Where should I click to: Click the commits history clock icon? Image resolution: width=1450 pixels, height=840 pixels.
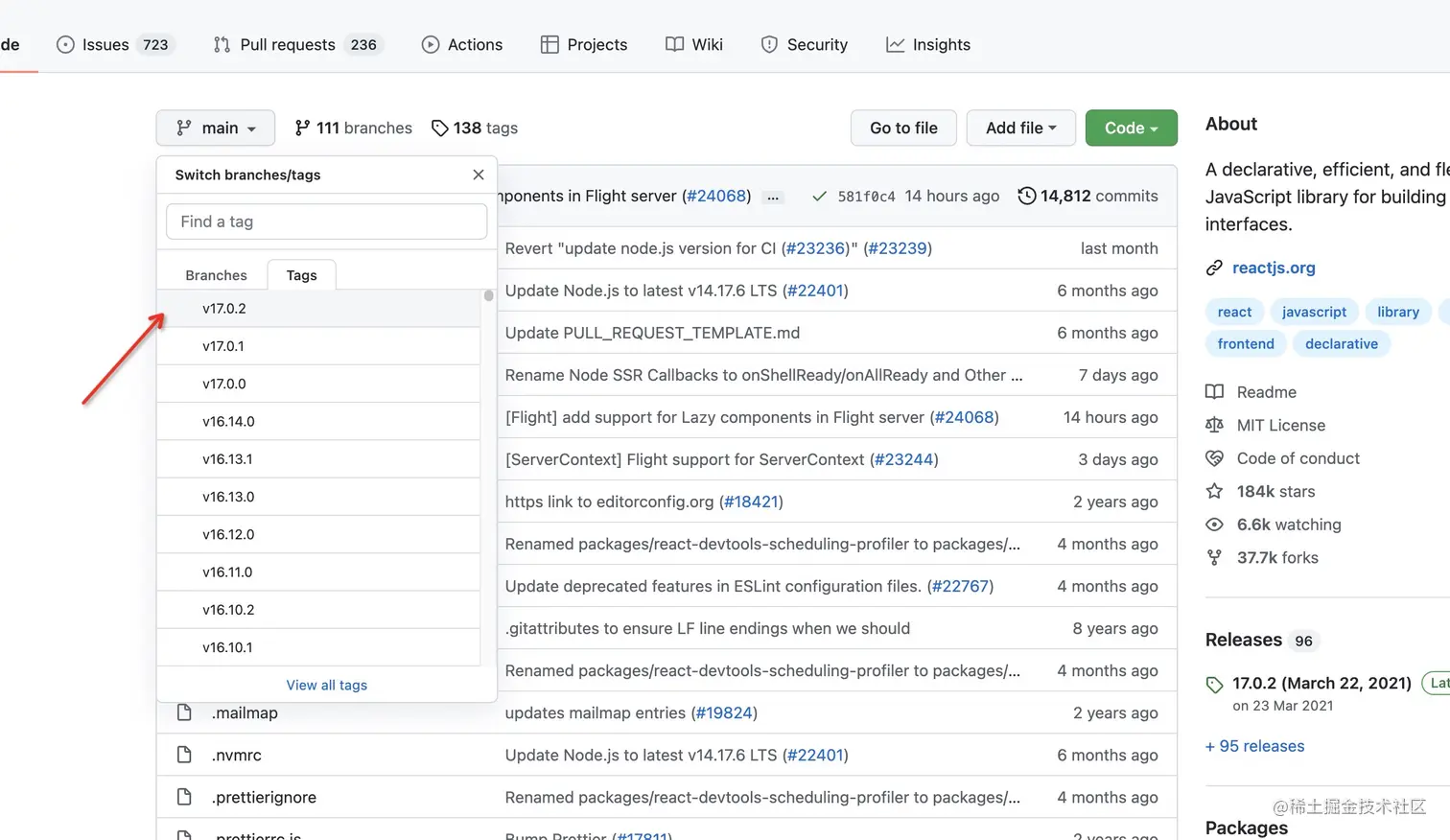tap(1026, 196)
